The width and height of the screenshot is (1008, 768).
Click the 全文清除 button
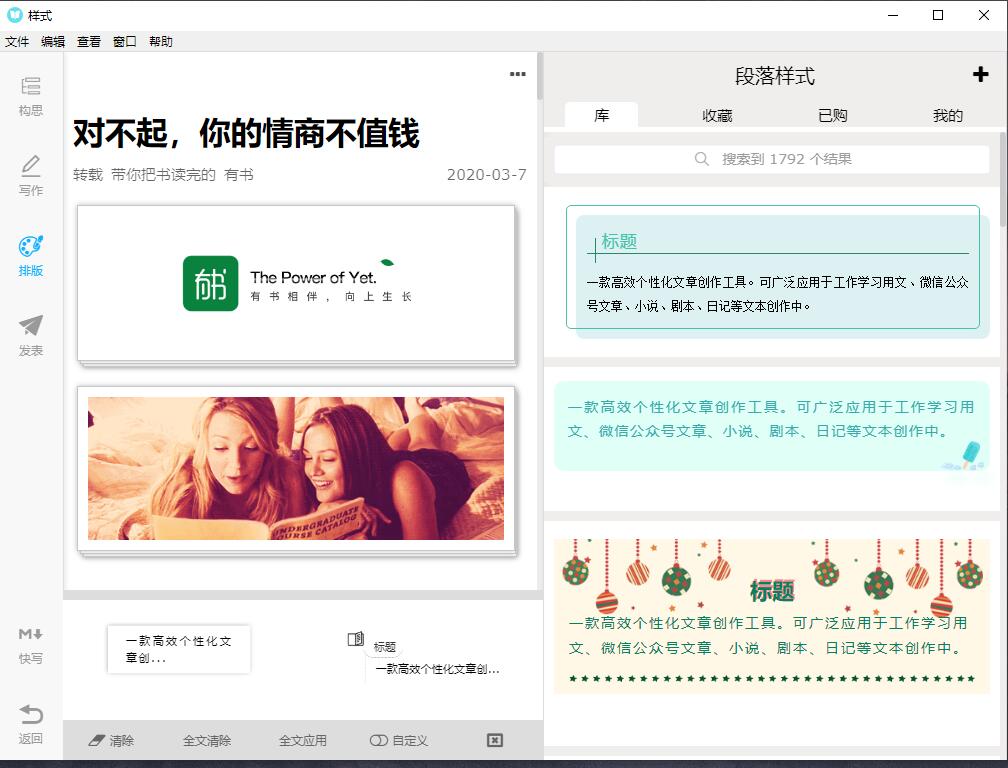207,741
